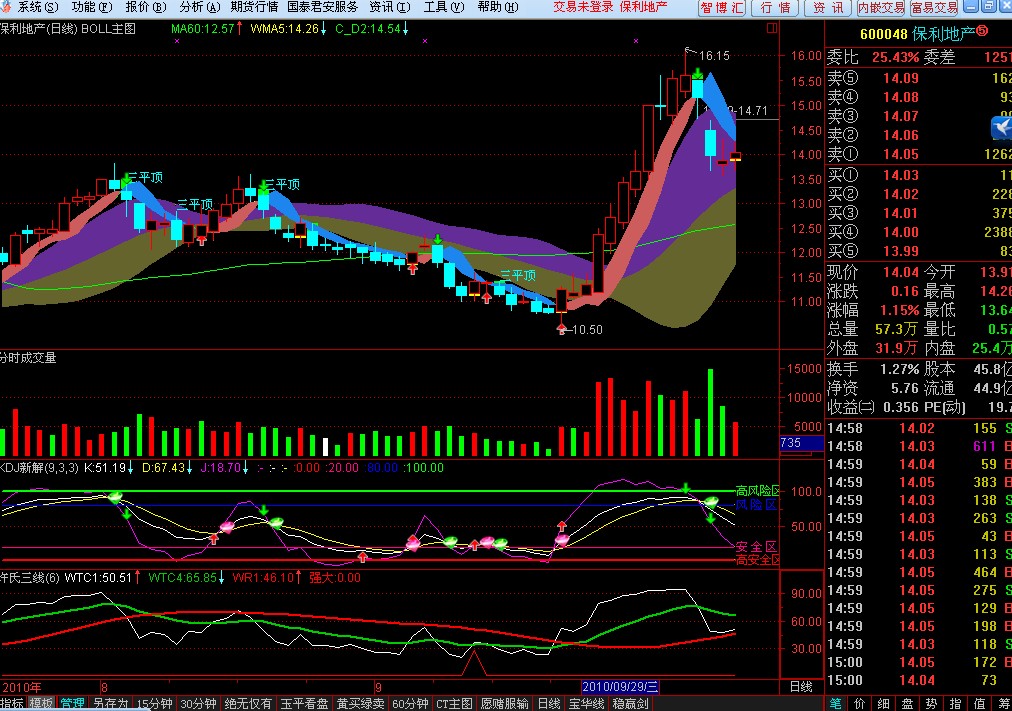Click the 另存为 tab
Viewport: 1012px width, 711px height.
110,704
